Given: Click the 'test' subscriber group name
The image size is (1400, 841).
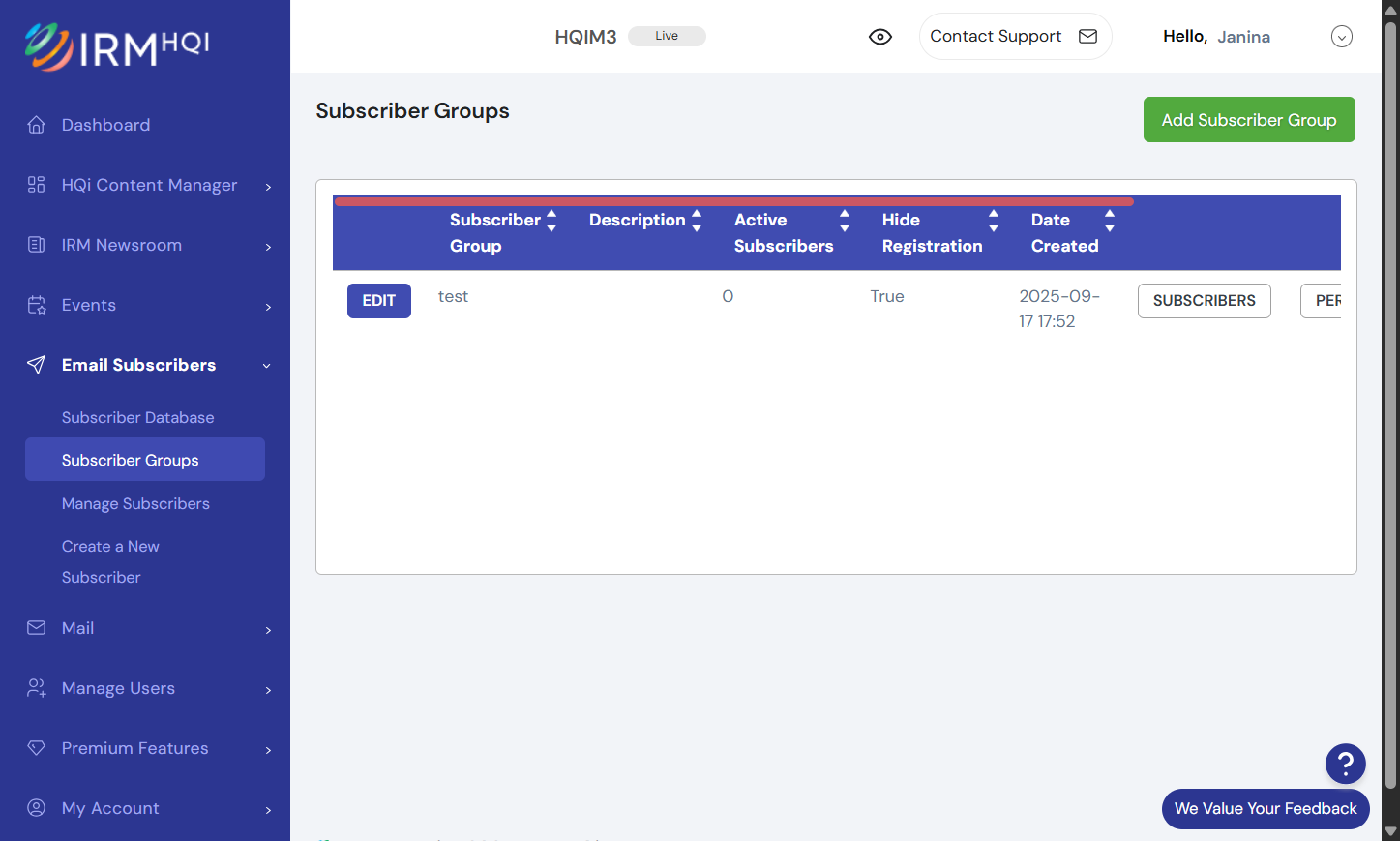Looking at the screenshot, I should (x=453, y=296).
